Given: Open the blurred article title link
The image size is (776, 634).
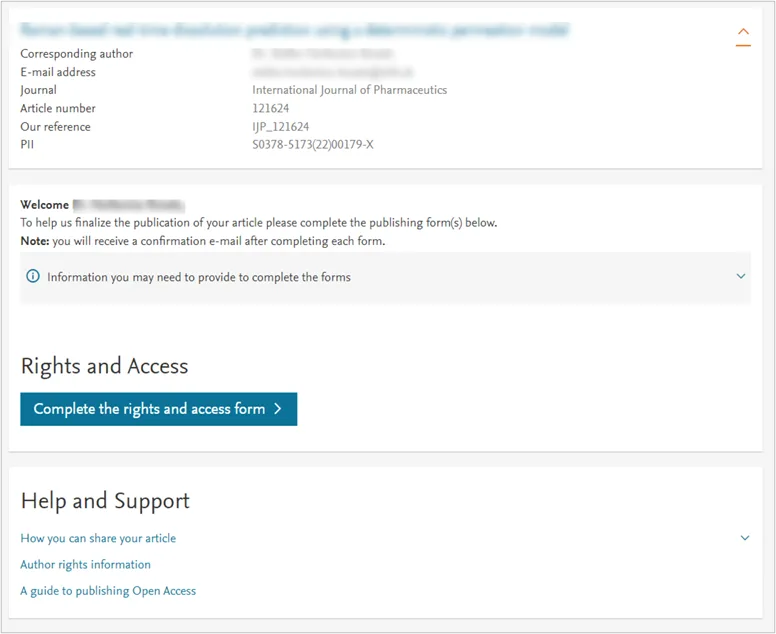Looking at the screenshot, I should (294, 31).
